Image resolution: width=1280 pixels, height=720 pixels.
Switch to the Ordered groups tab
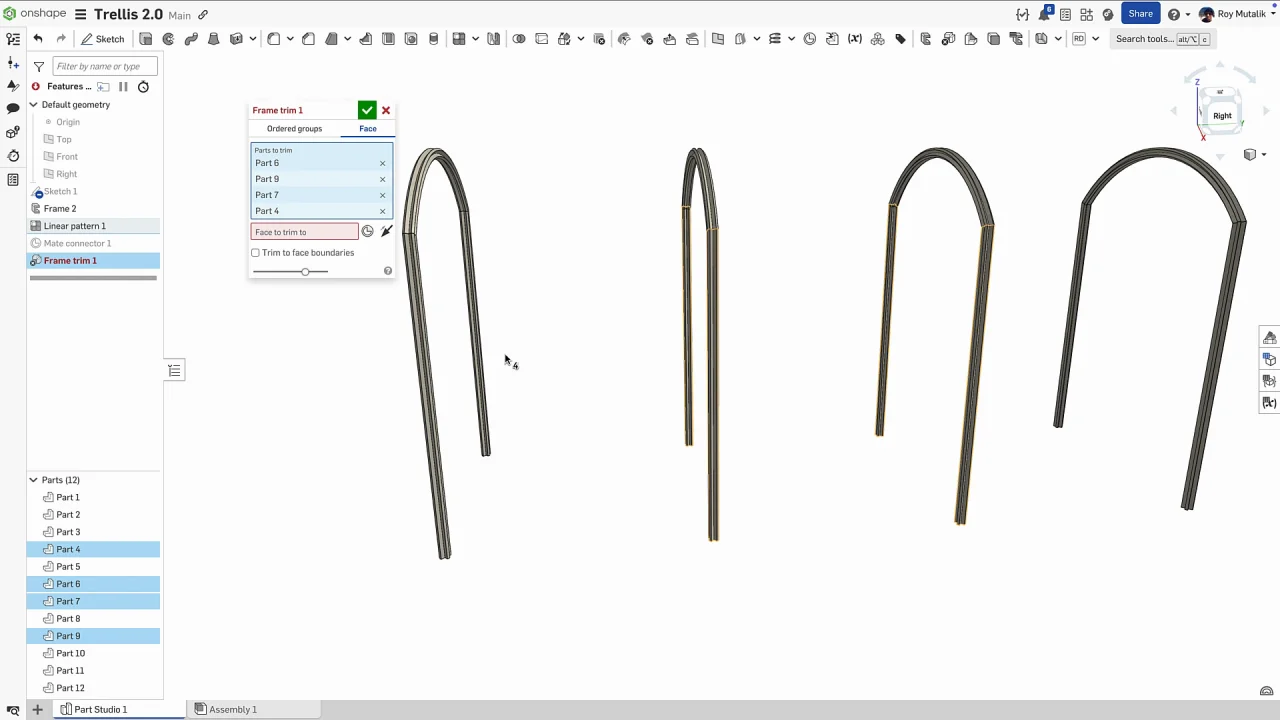294,129
